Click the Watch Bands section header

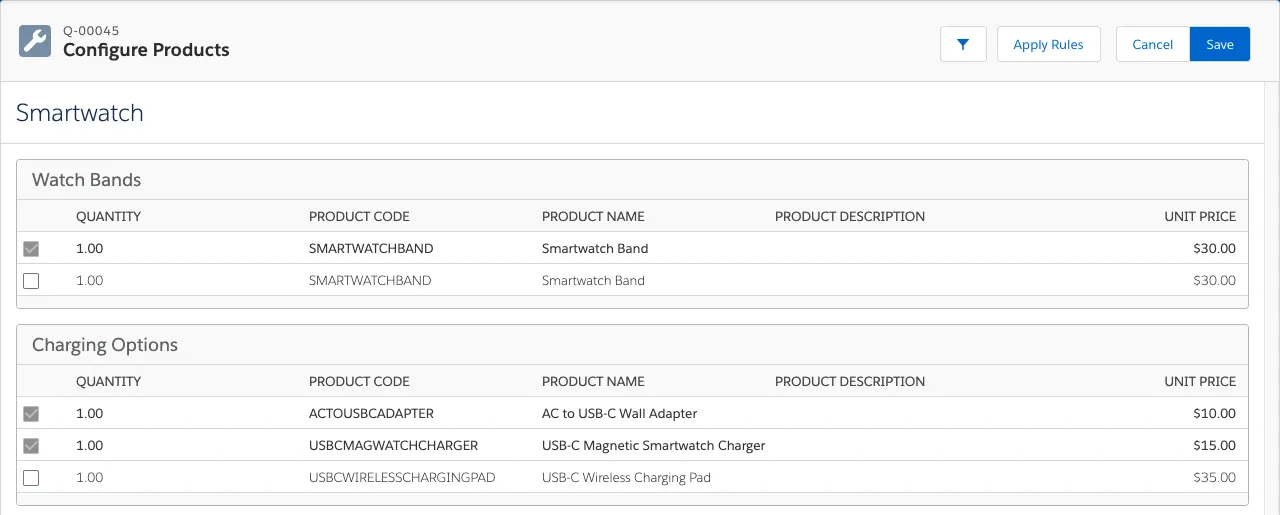[86, 180]
